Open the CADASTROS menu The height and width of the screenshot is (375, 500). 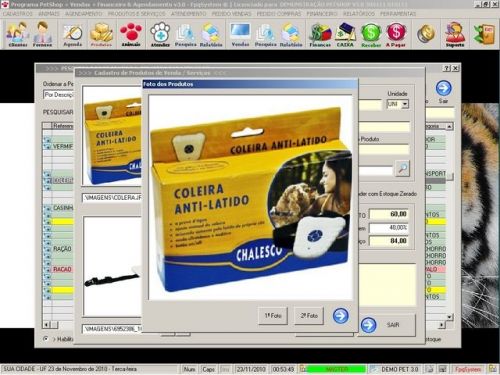pyautogui.click(x=18, y=14)
